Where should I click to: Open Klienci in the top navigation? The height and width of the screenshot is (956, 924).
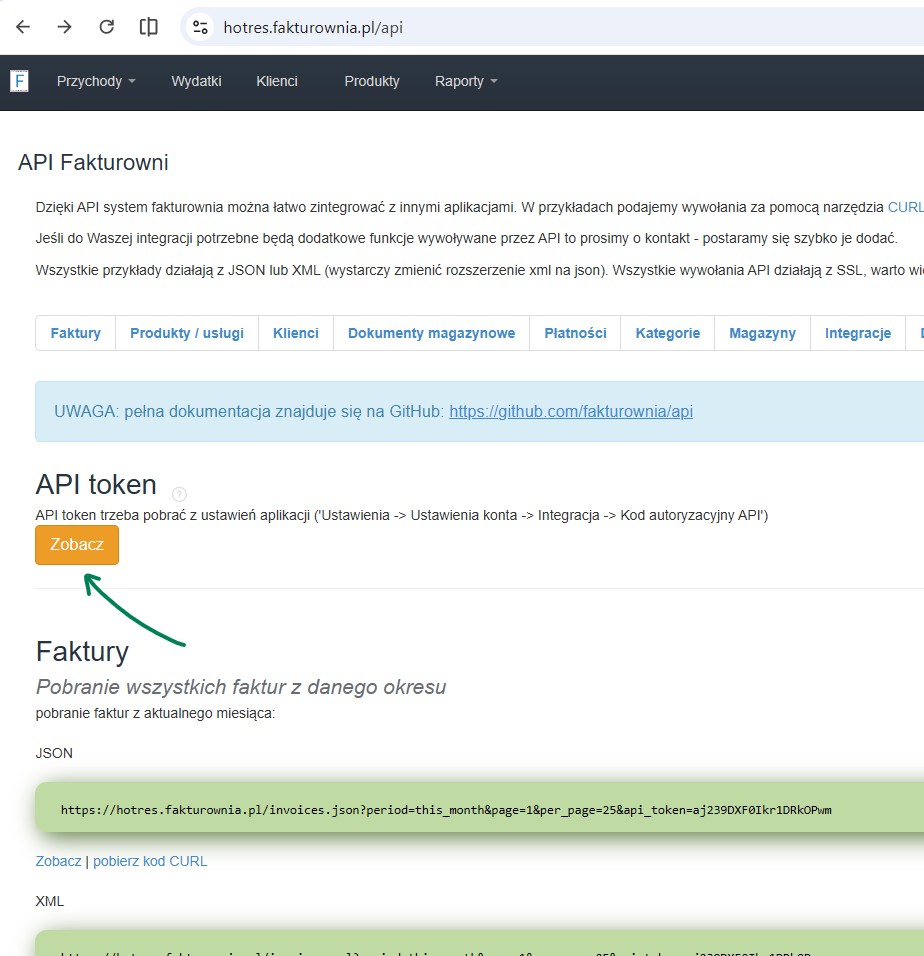[x=277, y=81]
